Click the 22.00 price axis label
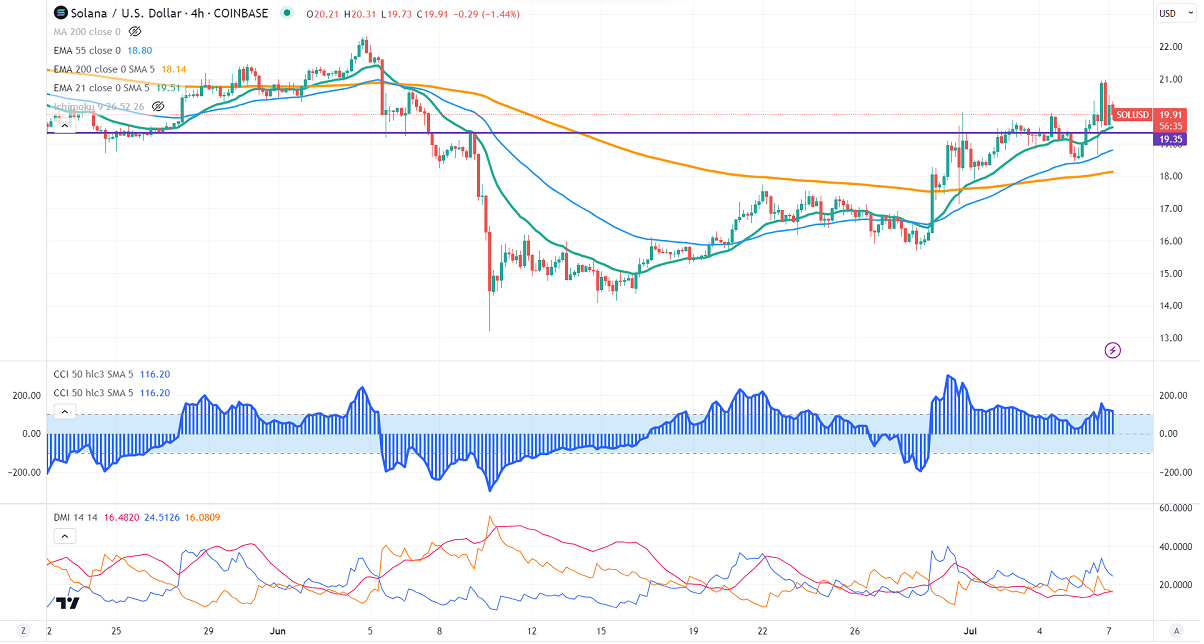1204x644 pixels. pyautogui.click(x=1171, y=47)
